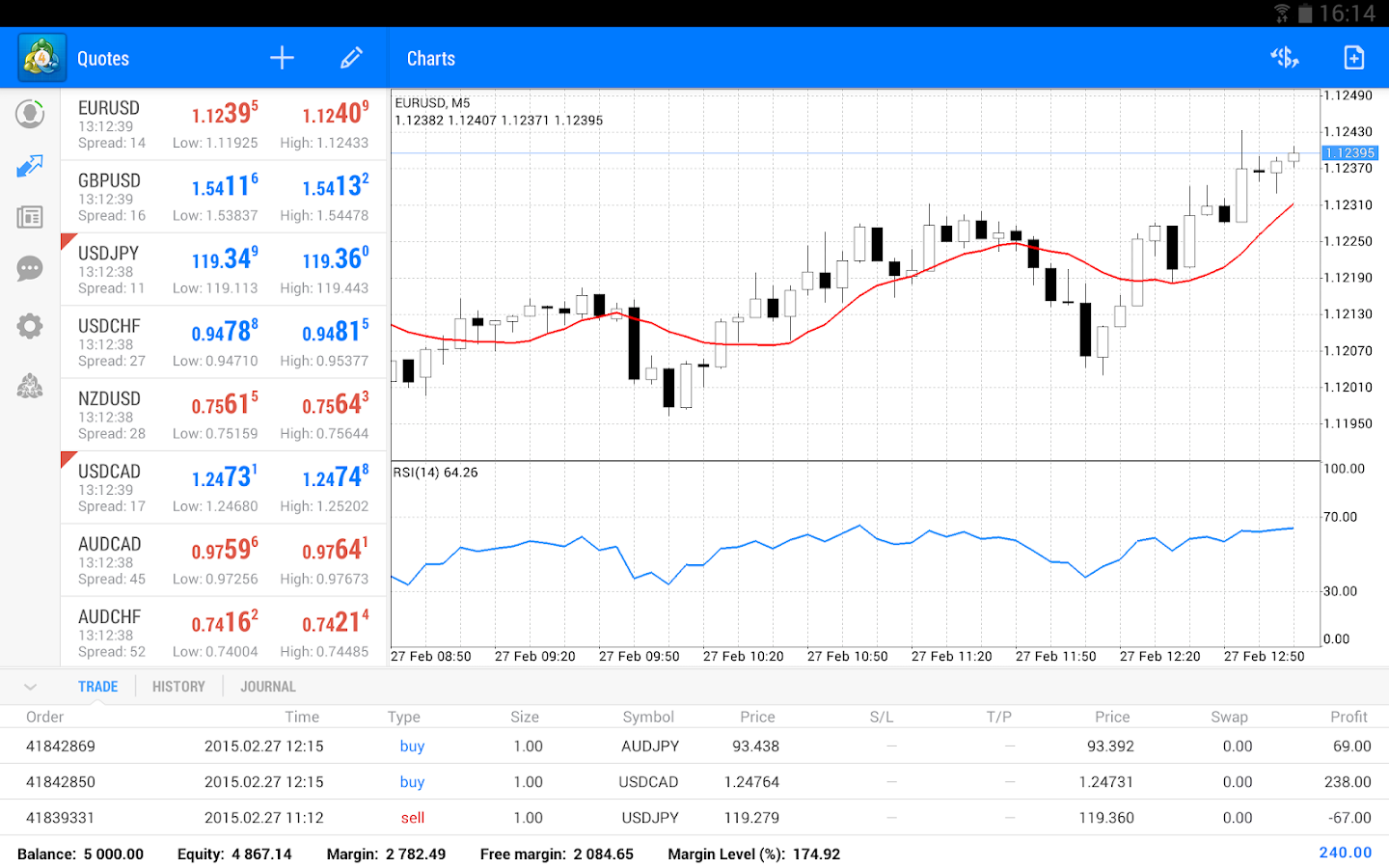Select the AUDCHF quote row
This screenshot has width=1389, height=868.
click(x=224, y=633)
